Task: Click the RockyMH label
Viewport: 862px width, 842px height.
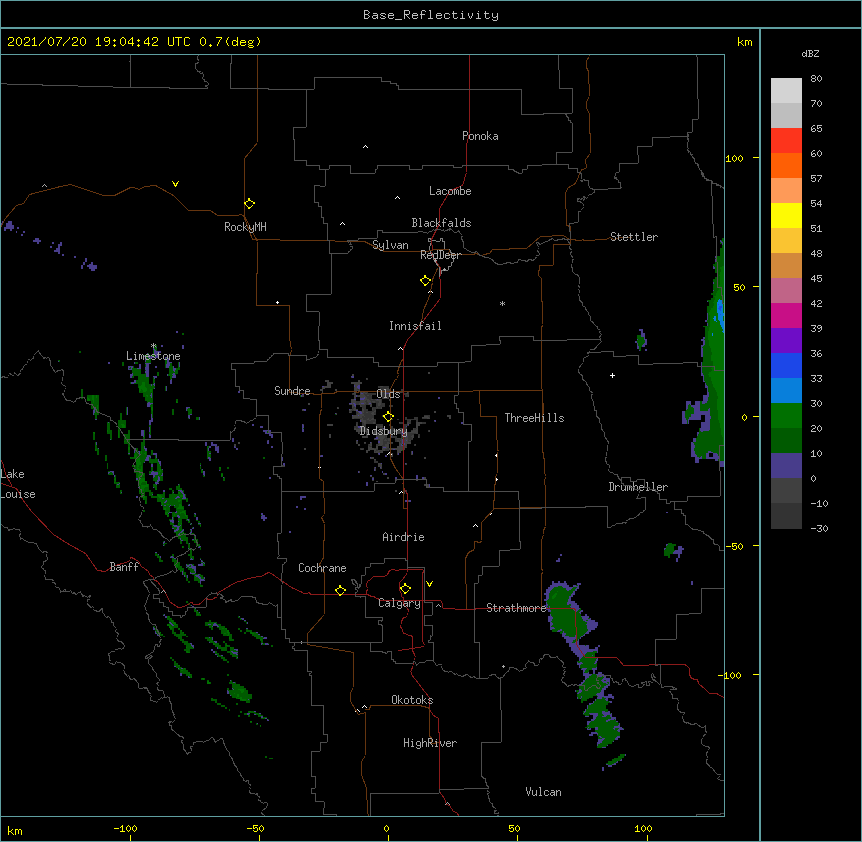Action: click(x=245, y=227)
